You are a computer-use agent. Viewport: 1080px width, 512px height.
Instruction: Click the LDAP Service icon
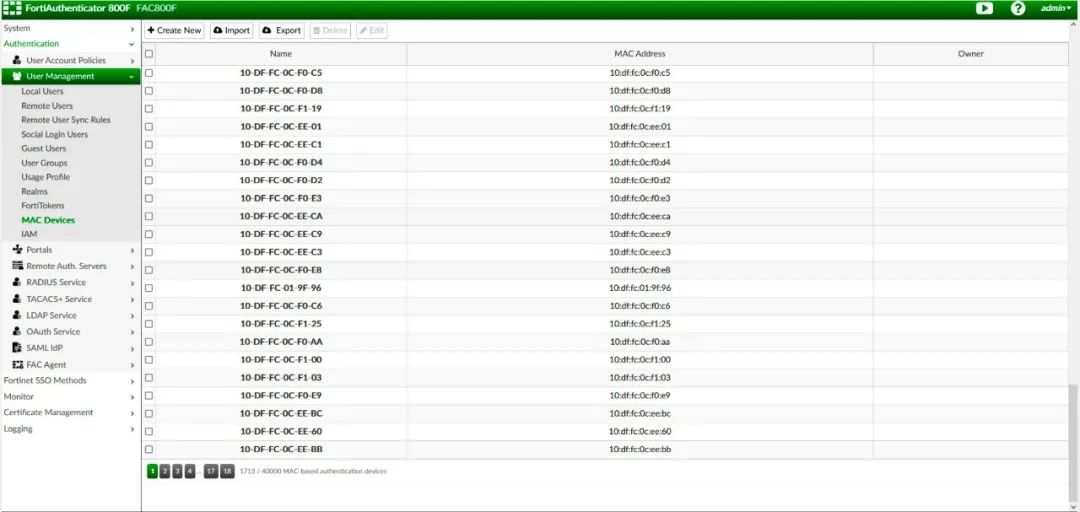coord(17,315)
